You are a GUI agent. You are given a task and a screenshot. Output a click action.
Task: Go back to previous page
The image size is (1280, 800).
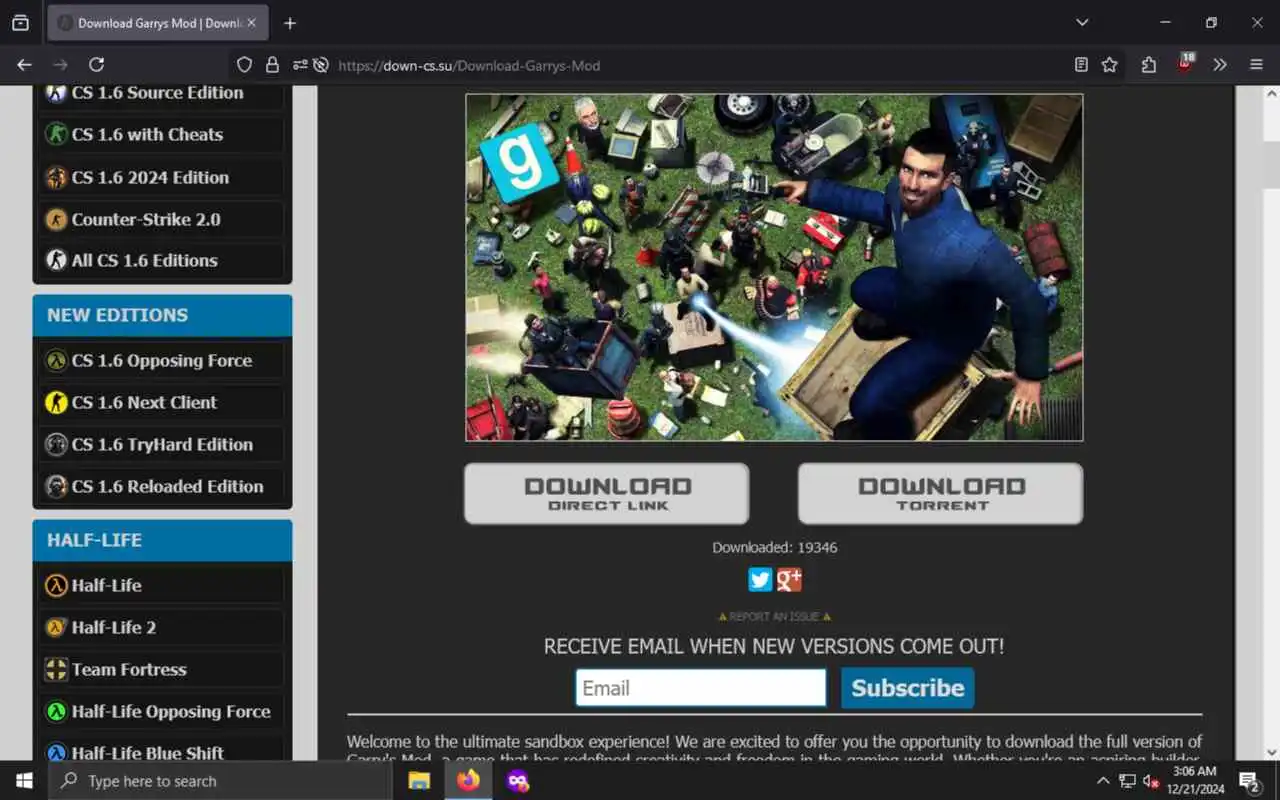24,65
